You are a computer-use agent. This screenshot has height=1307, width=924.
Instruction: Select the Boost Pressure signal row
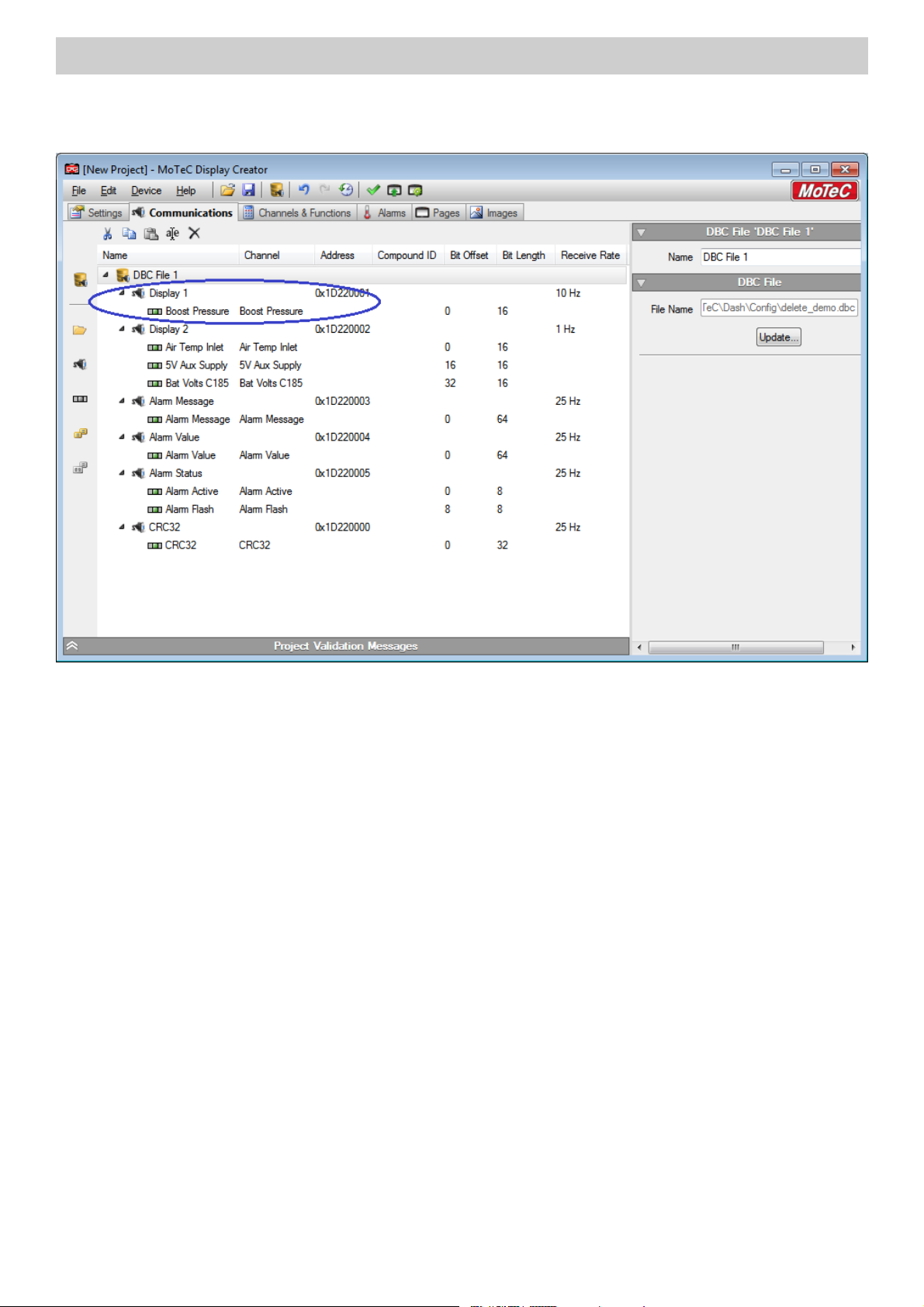(x=197, y=311)
